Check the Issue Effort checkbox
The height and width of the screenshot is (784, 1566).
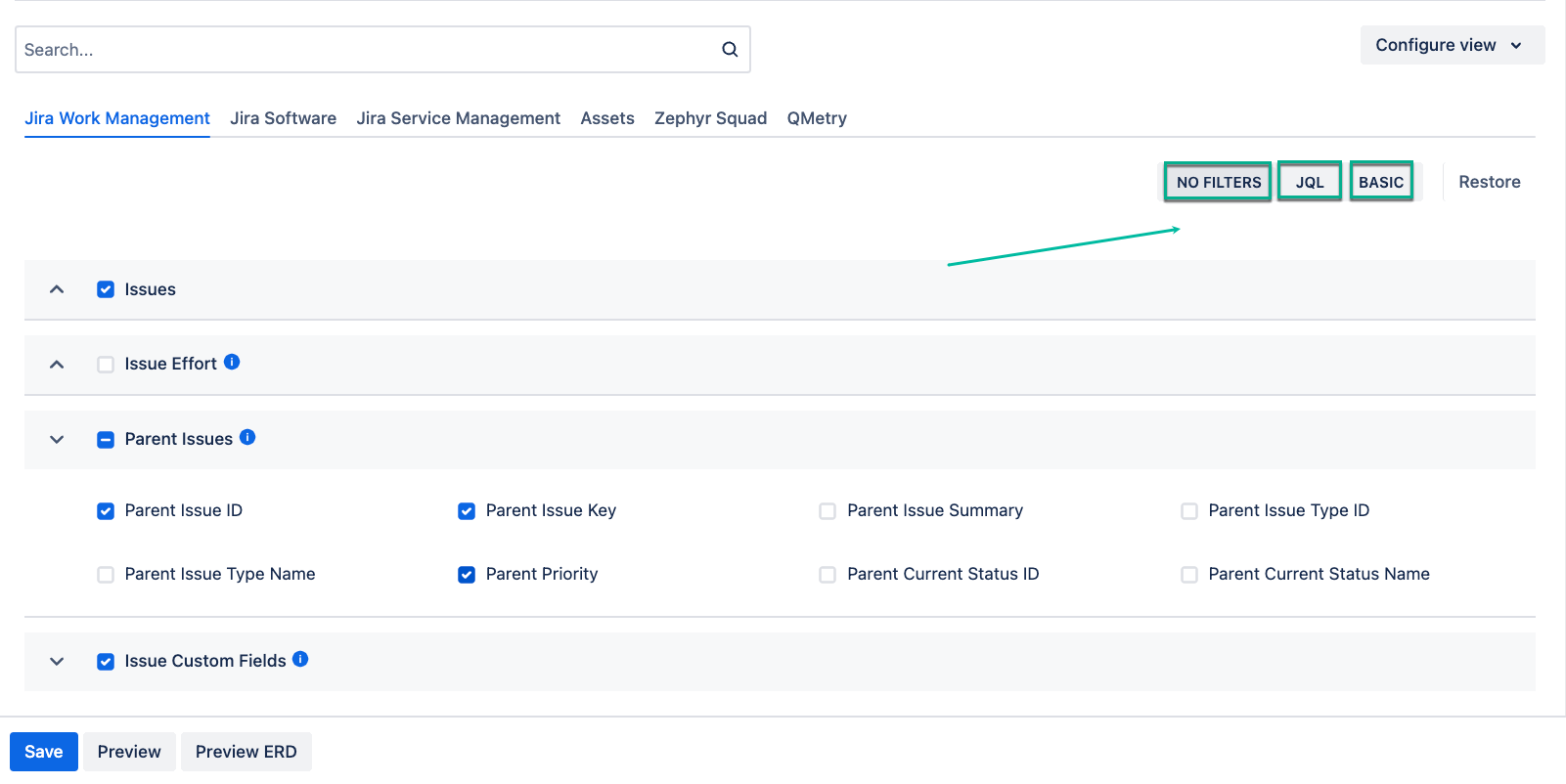(x=106, y=365)
